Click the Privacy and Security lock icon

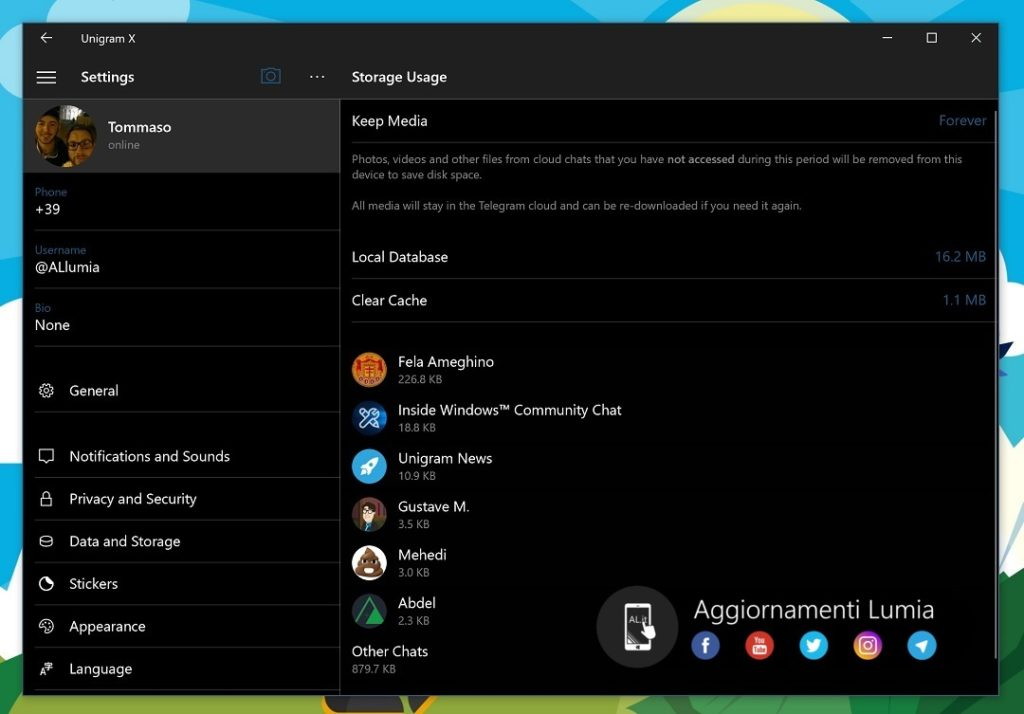(x=46, y=499)
